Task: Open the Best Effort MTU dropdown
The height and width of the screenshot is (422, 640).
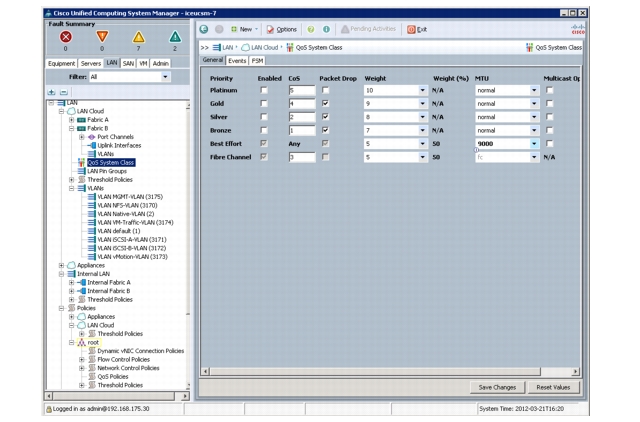Action: pyautogui.click(x=534, y=144)
